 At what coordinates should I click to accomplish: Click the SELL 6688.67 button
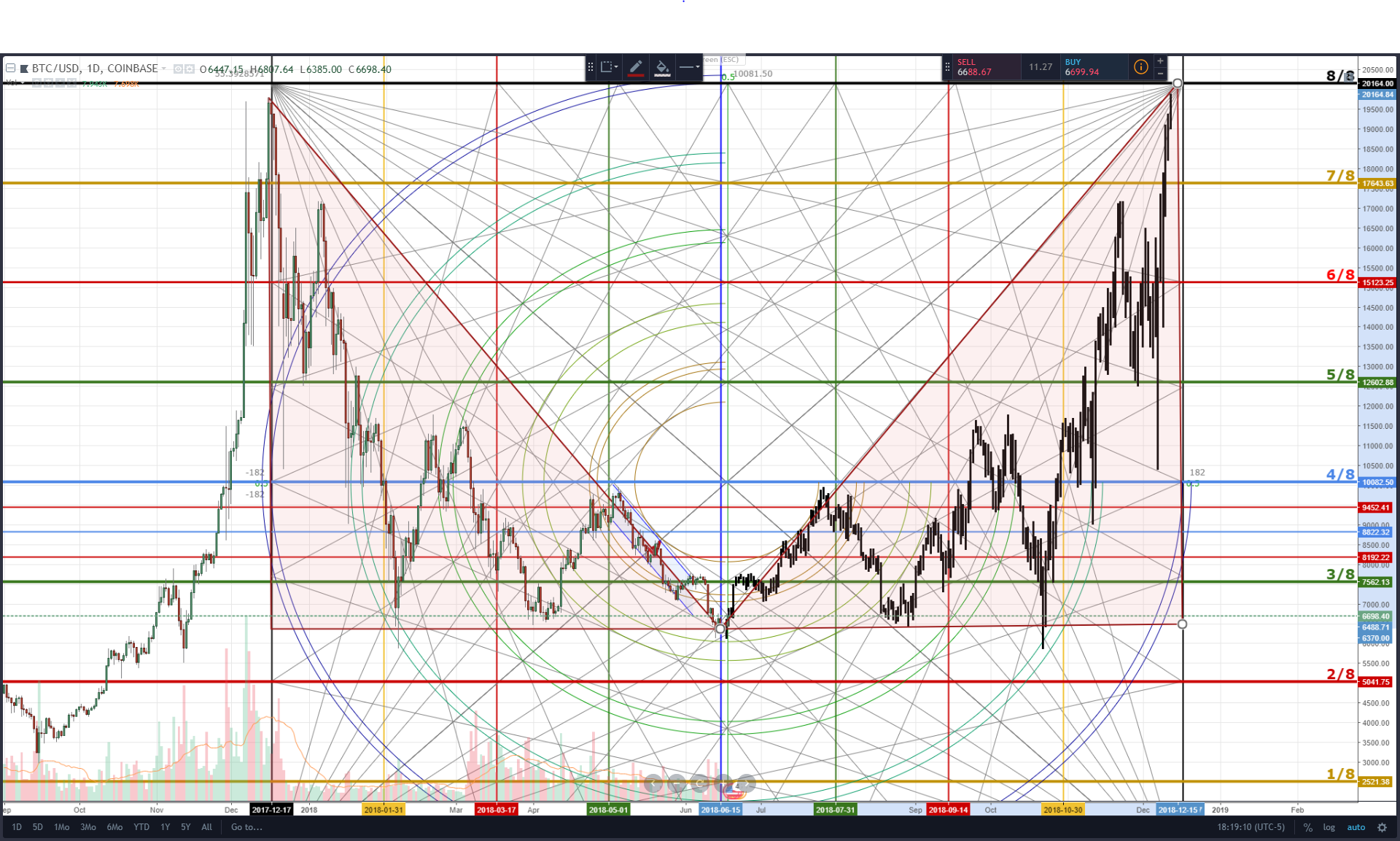[986, 67]
